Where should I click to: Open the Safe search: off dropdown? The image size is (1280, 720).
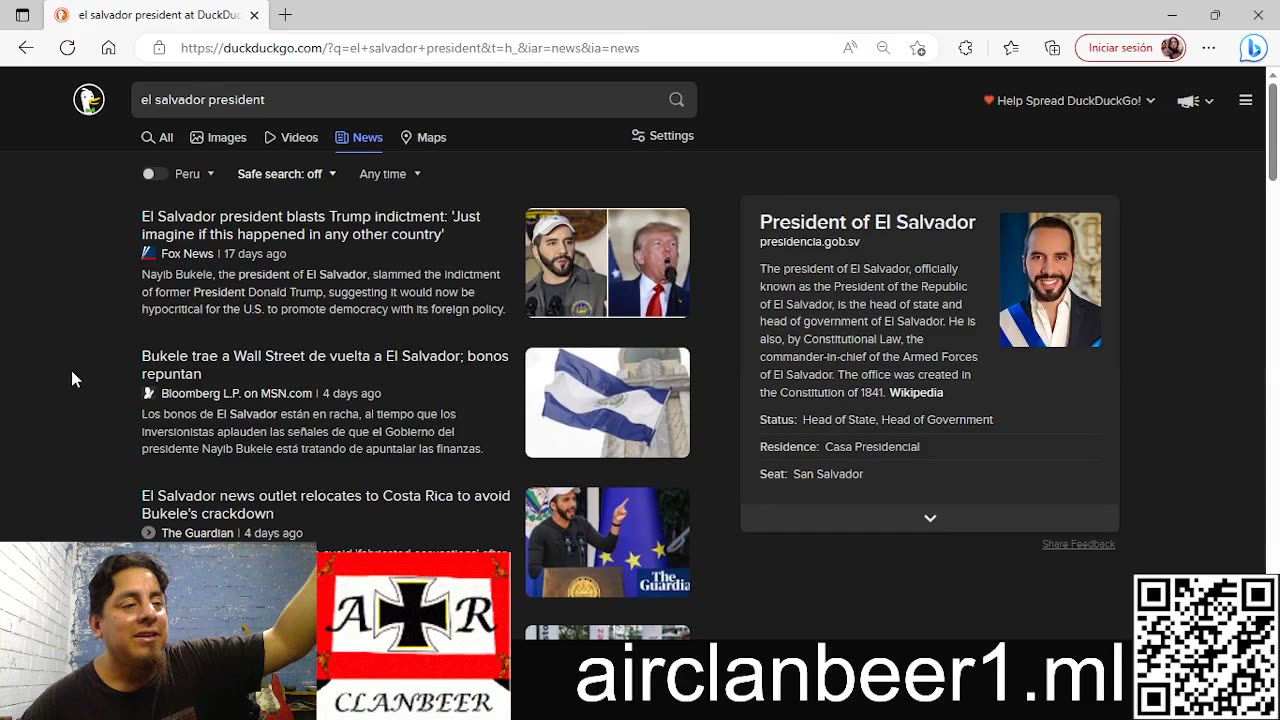pos(287,174)
